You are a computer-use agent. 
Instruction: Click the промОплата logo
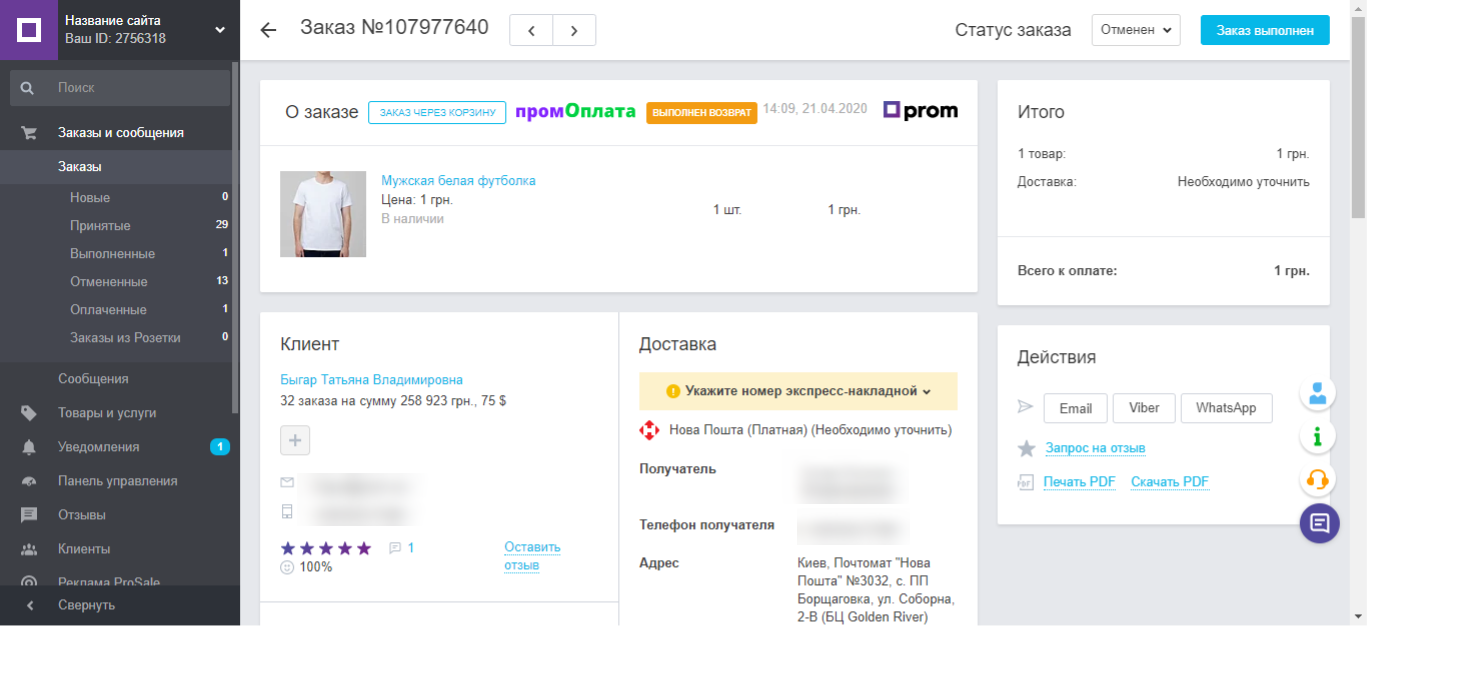point(576,112)
